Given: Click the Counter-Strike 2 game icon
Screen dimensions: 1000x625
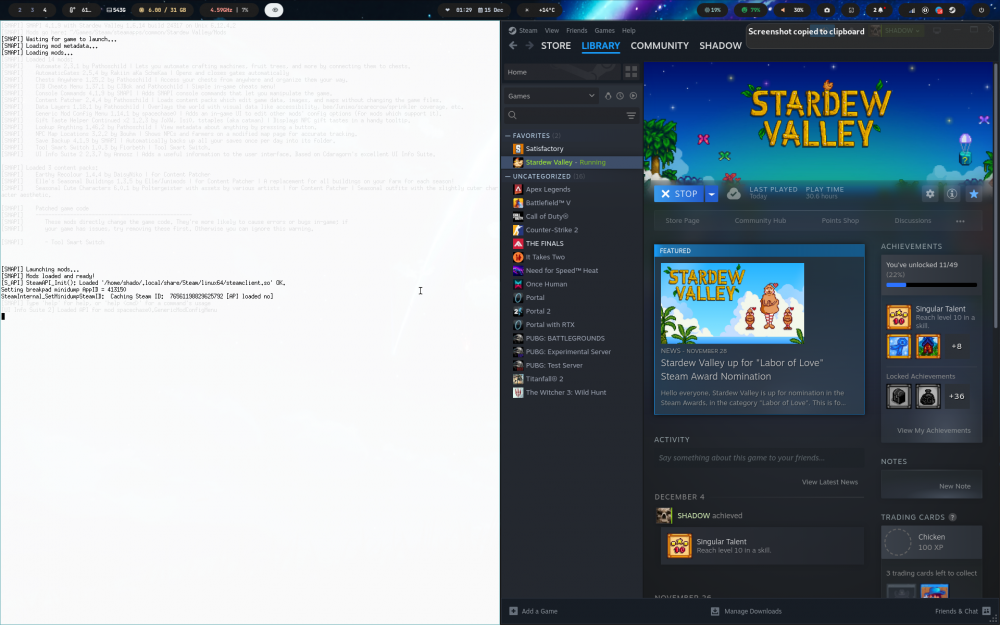Looking at the screenshot, I should [x=518, y=230].
